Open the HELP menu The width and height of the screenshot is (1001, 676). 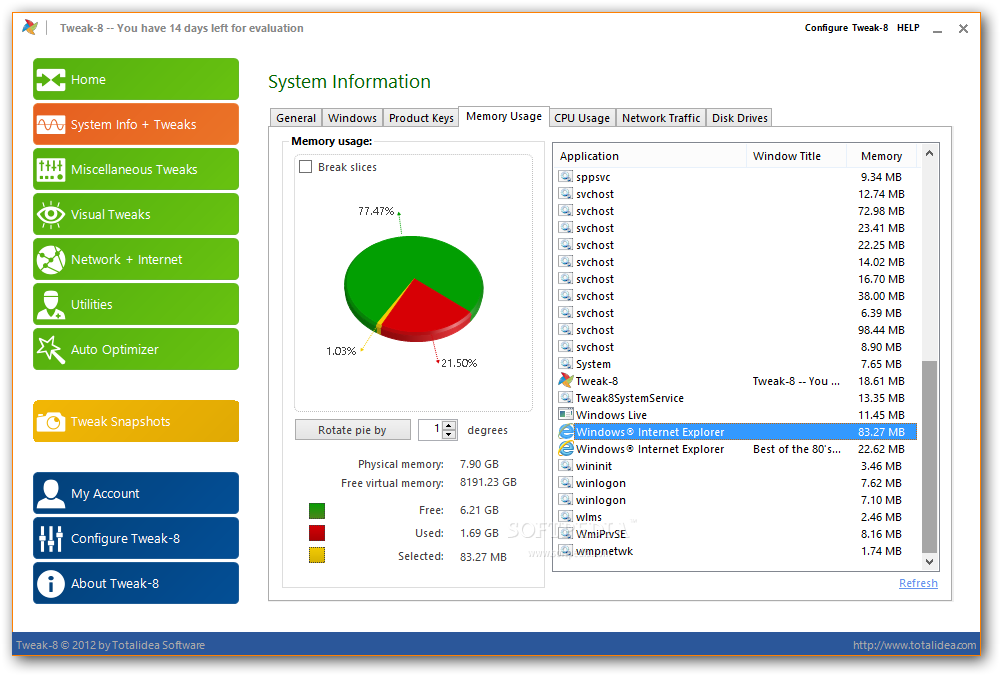pos(908,27)
